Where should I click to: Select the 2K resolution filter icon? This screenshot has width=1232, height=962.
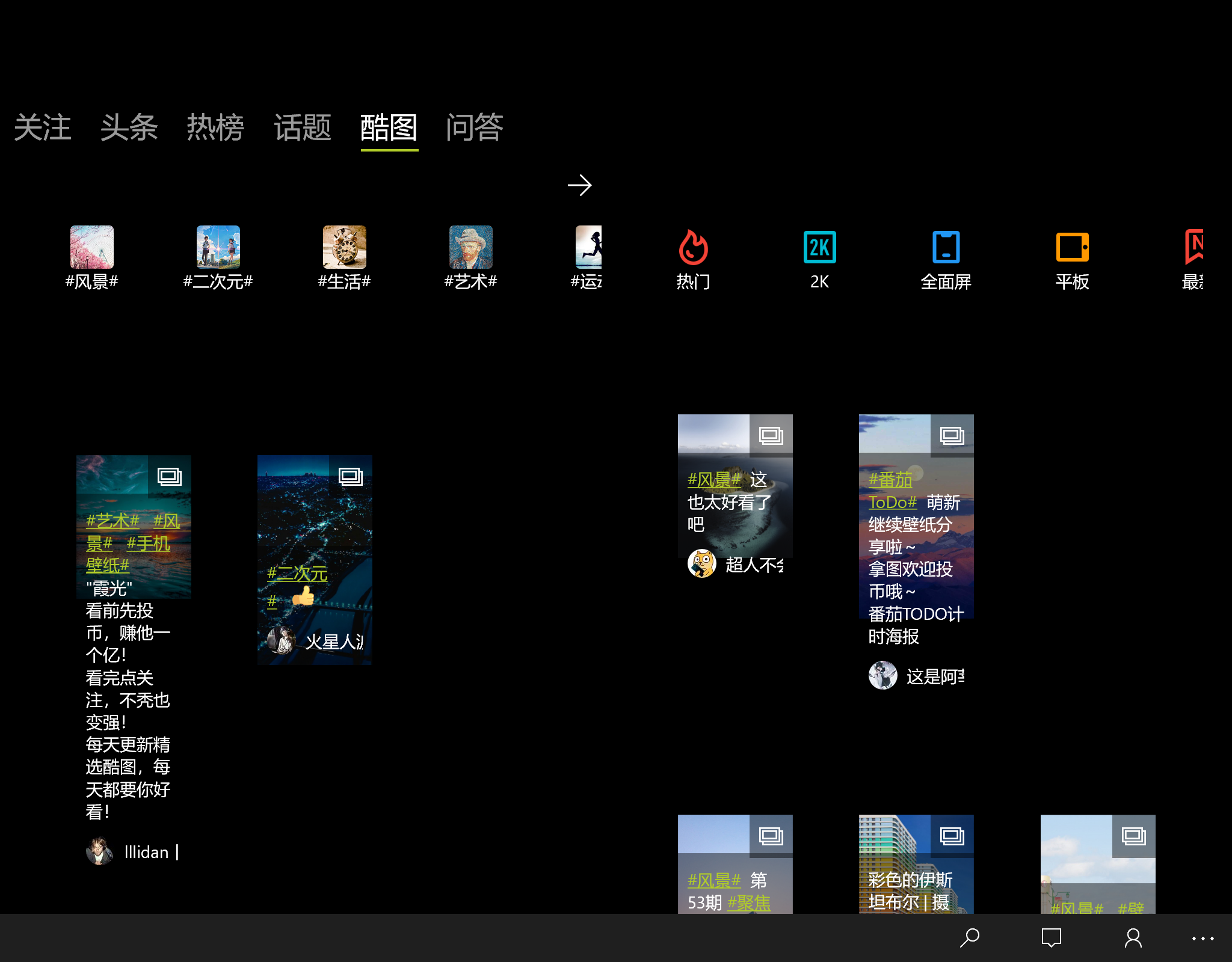pos(819,248)
